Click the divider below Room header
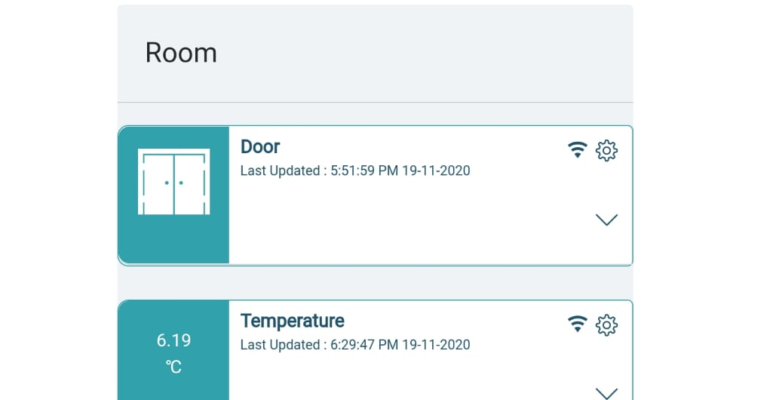 pyautogui.click(x=375, y=103)
